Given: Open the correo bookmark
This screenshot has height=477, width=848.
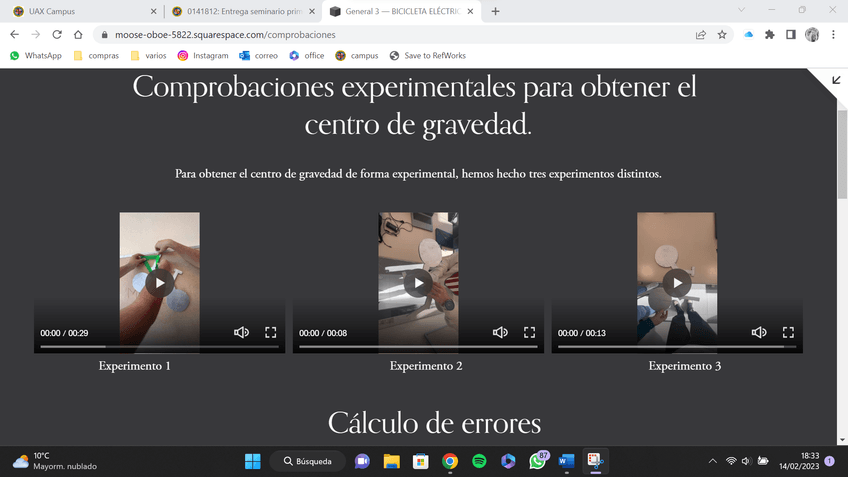Looking at the screenshot, I should [259, 56].
